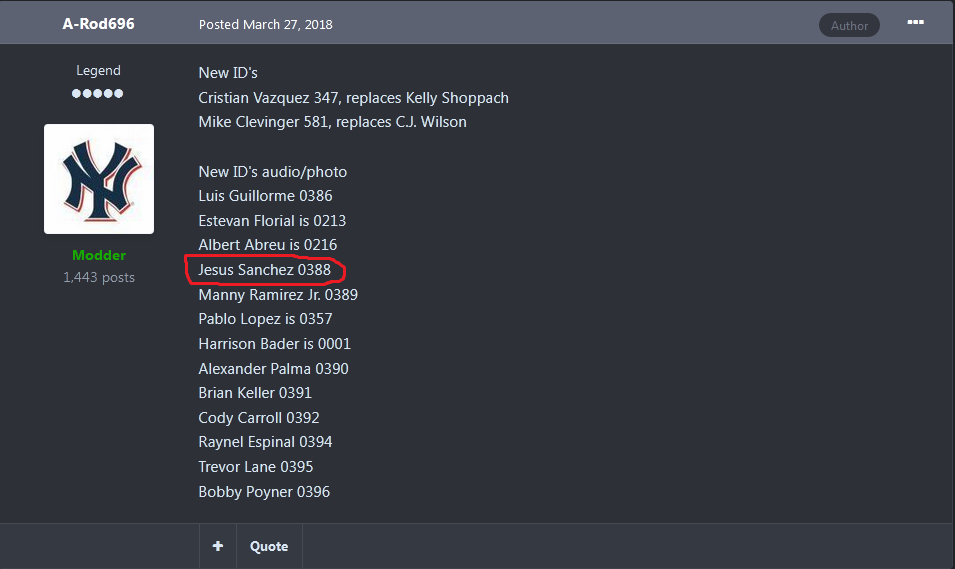Screen dimensions: 955x569
Task: Click the 1,443 posts count
Action: [x=99, y=277]
